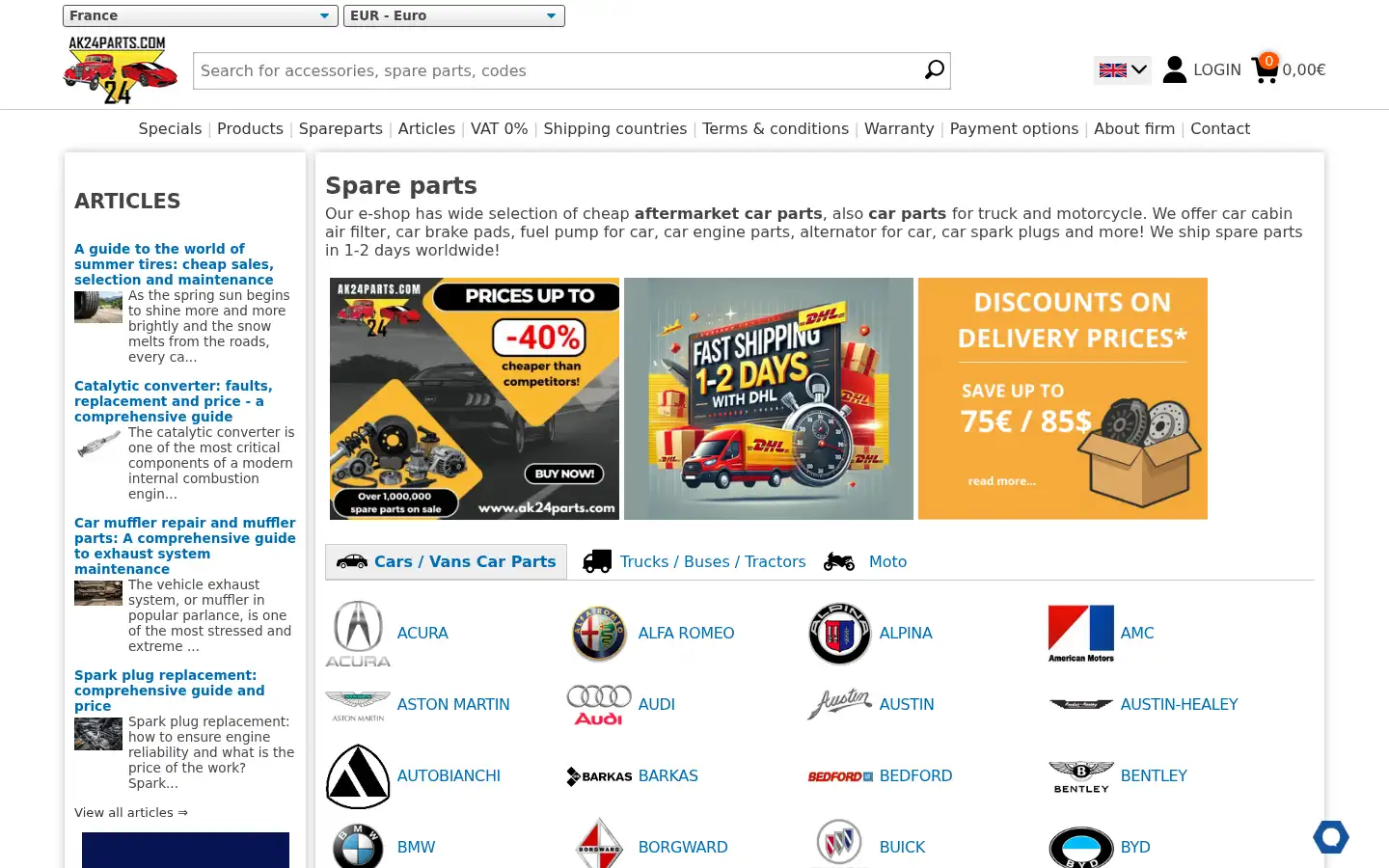The width and height of the screenshot is (1389, 868).
Task: Open the Car muffler repair article
Action: 184,546
